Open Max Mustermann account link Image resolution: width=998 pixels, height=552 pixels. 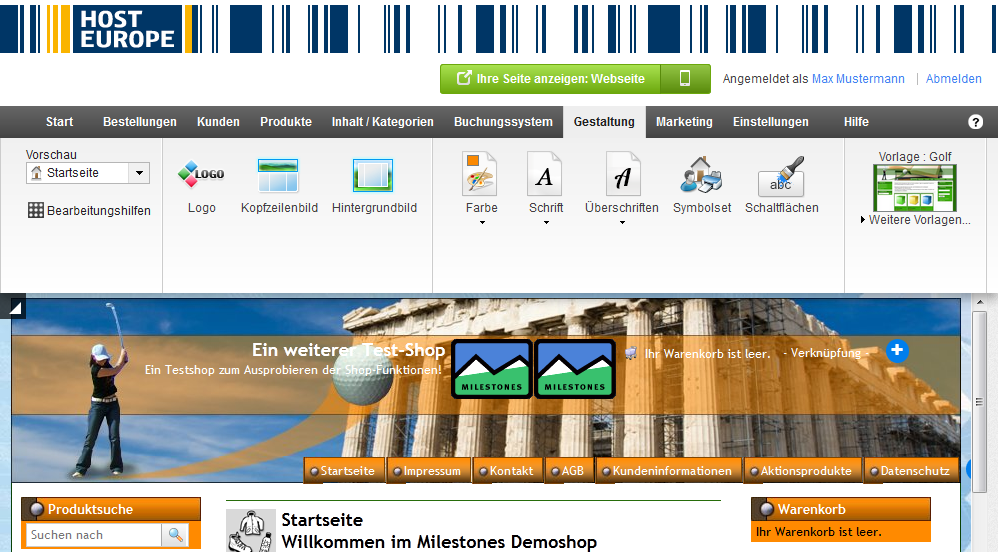[858, 79]
